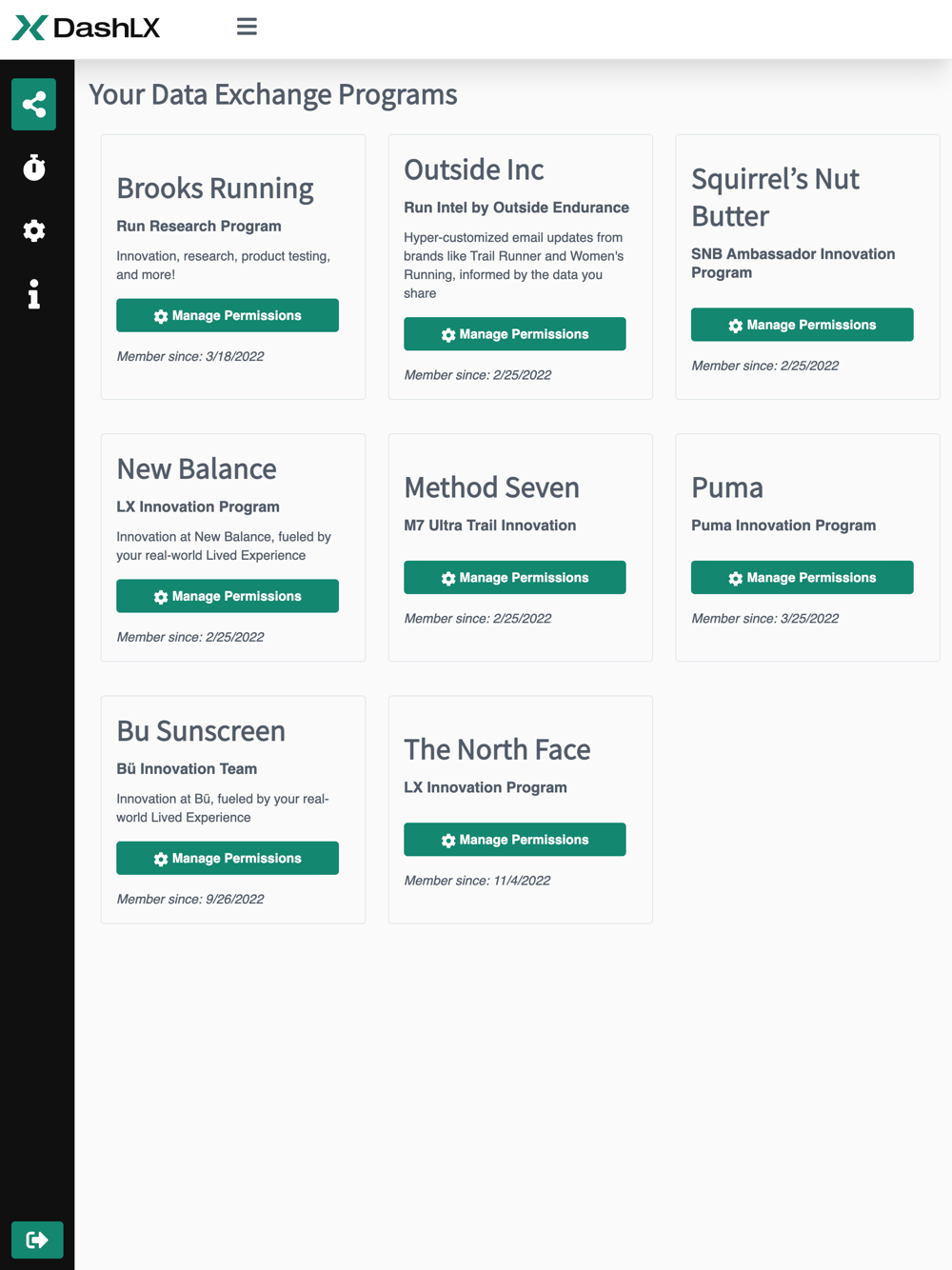Open the data exchange share icon
The image size is (952, 1270).
point(34,105)
